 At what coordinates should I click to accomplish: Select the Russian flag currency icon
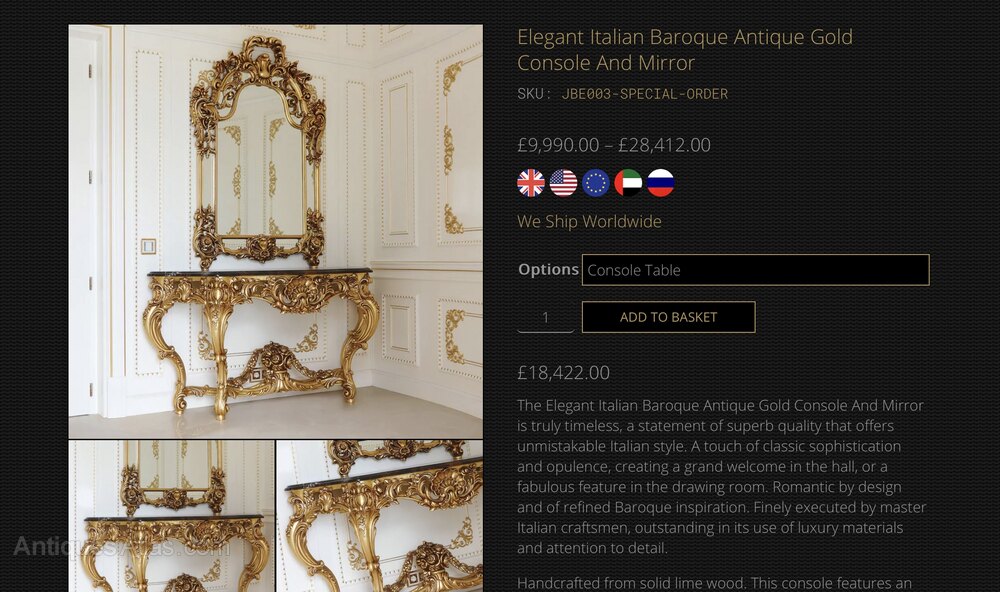point(661,183)
